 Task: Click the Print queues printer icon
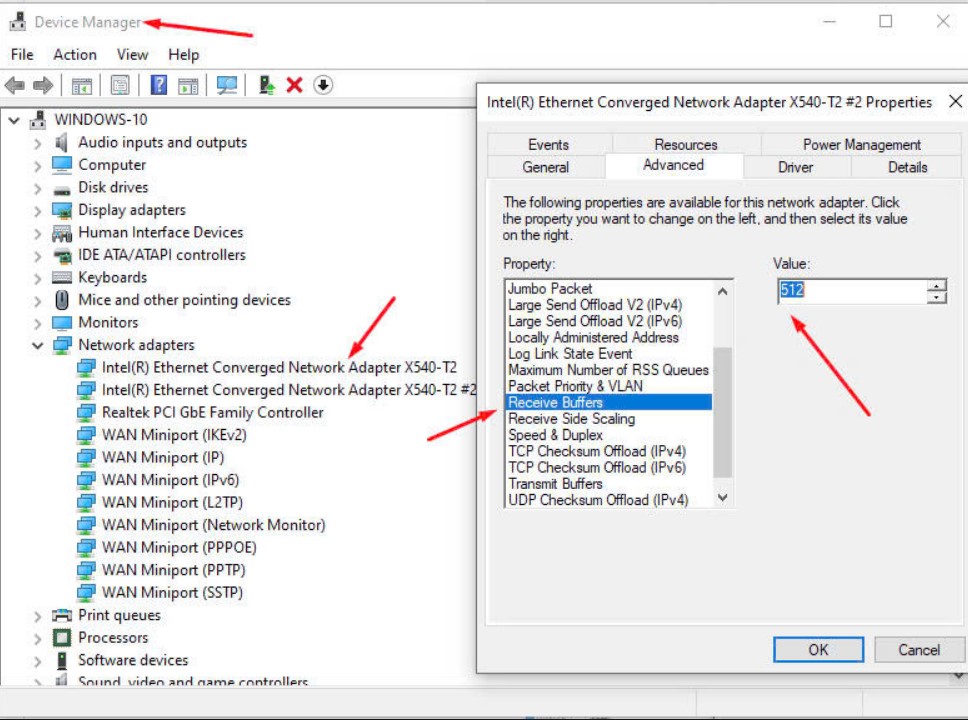point(62,615)
